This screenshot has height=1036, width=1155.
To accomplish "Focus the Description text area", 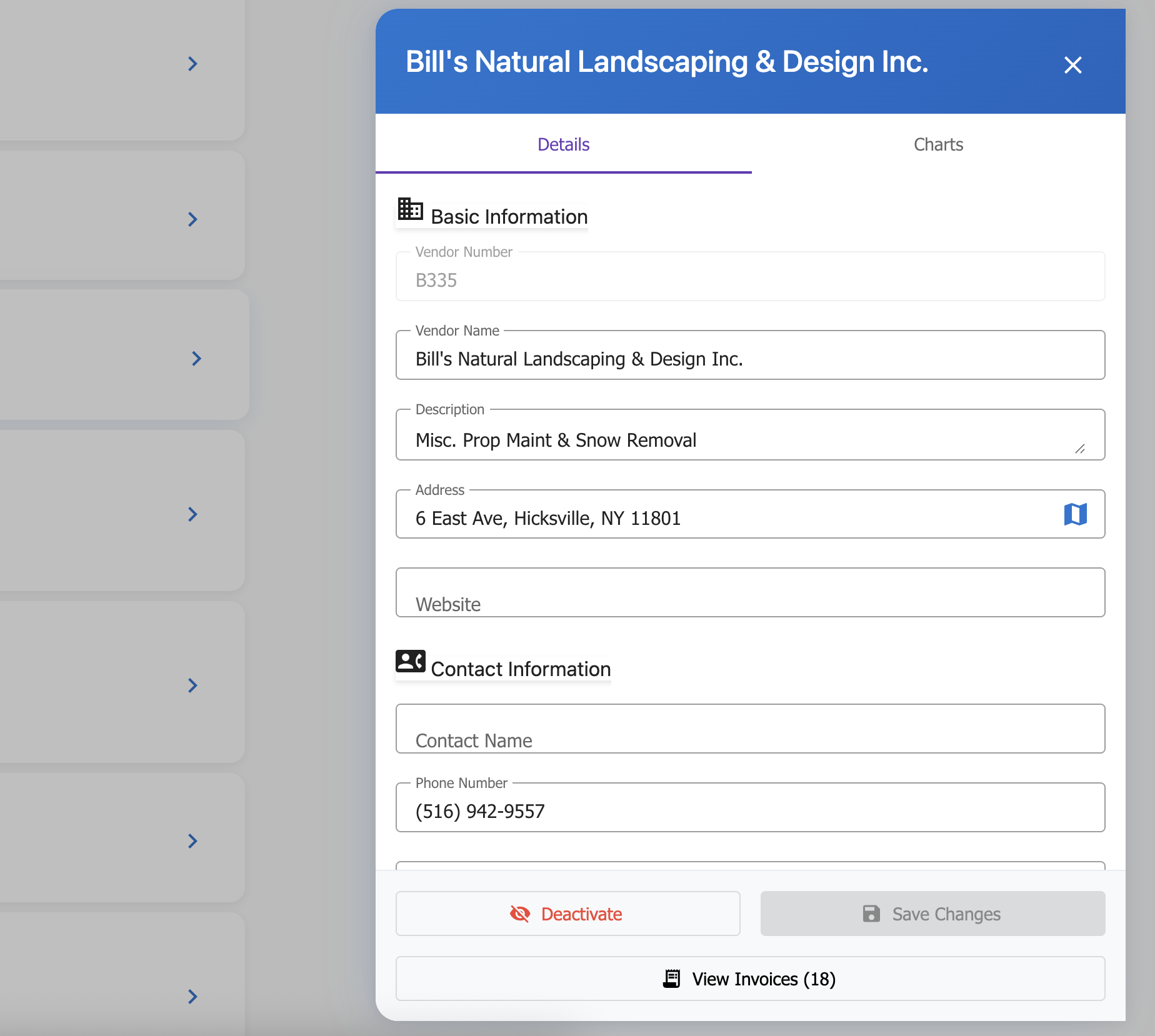I will 744,440.
